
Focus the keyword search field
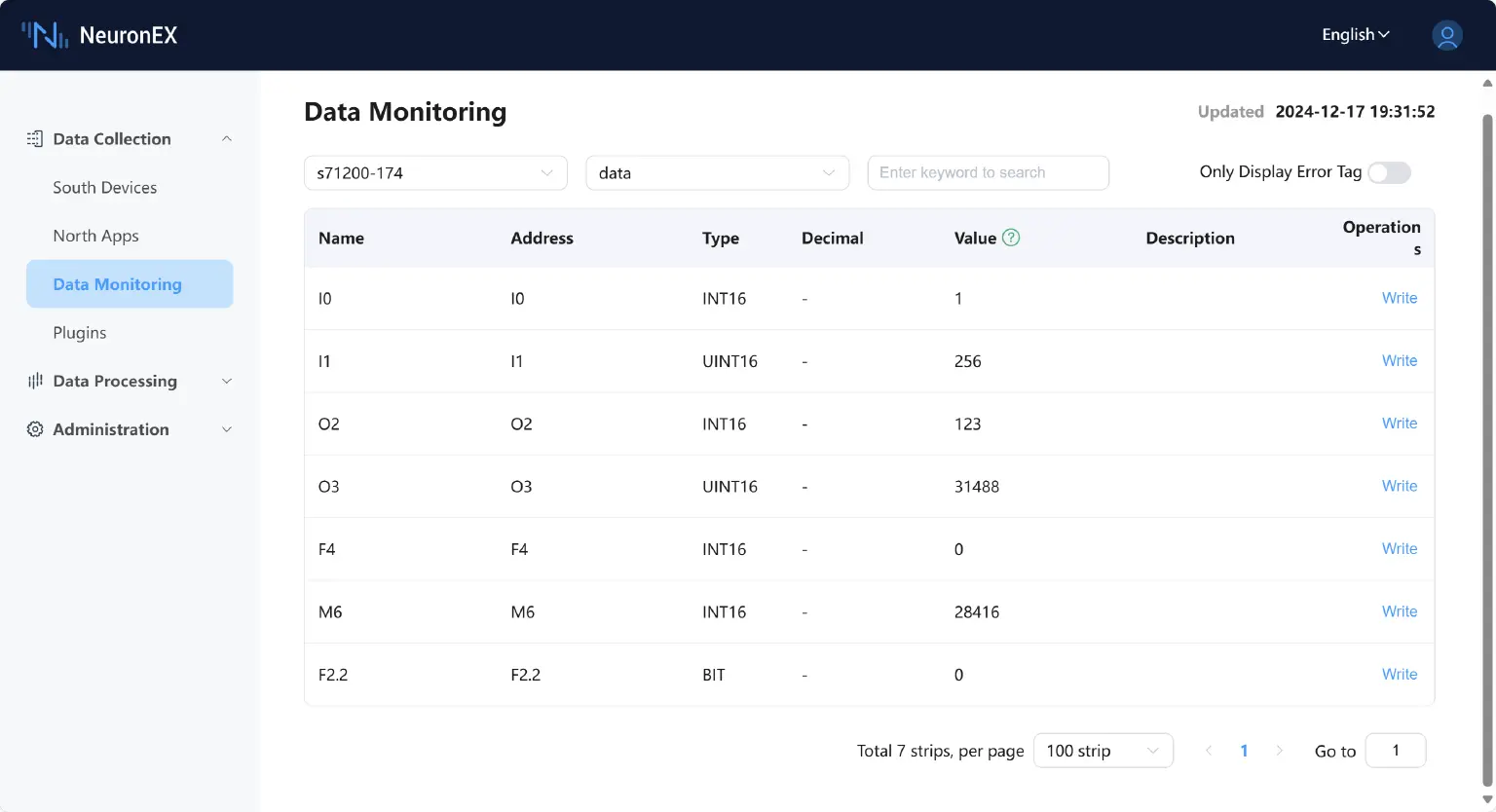988,172
